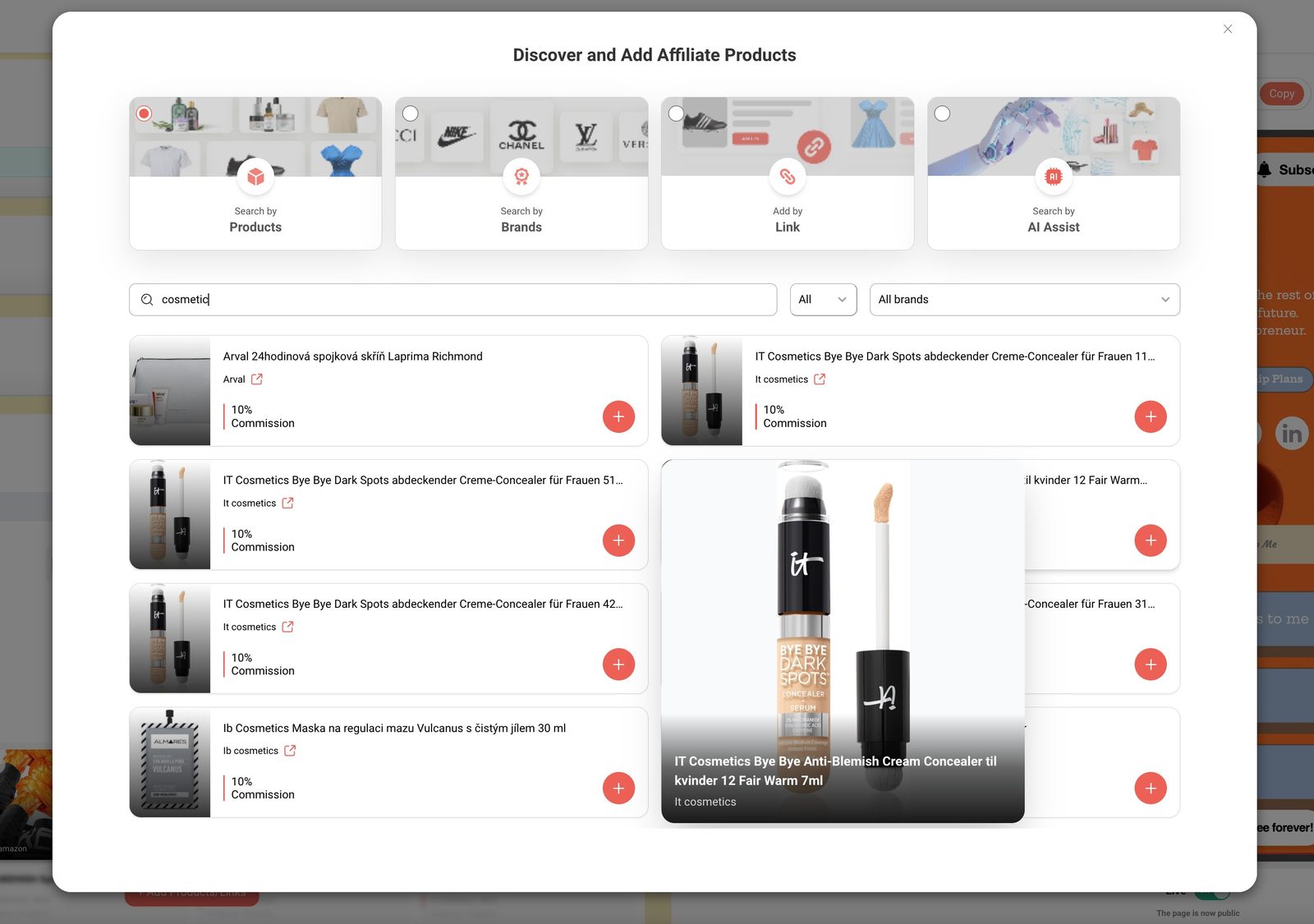Open external link for Frauen 11 It cosmetics
The image size is (1314, 924).
820,379
